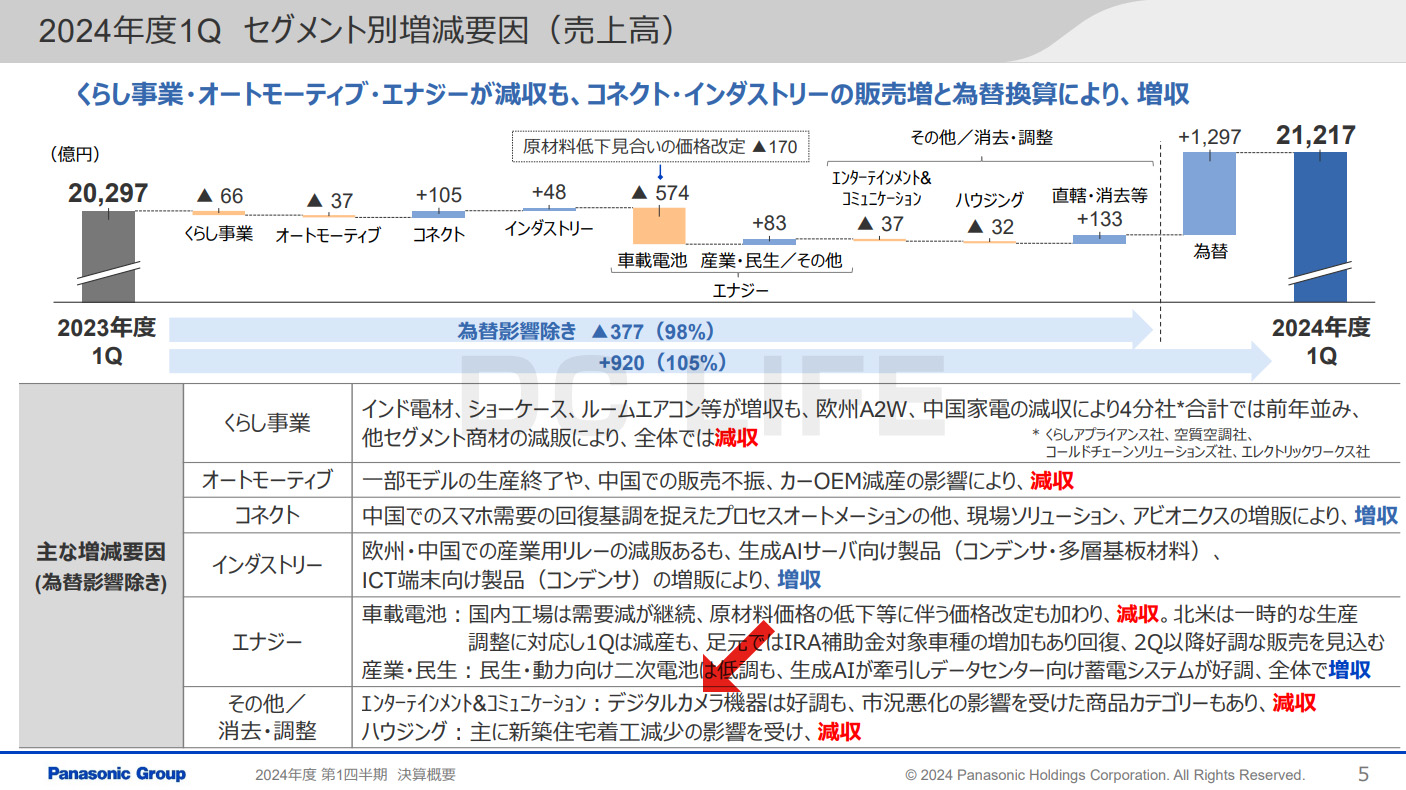Click the footnote about くらしアプライアンス社
Screen dimensions: 1406x790
click(x=1200, y=443)
